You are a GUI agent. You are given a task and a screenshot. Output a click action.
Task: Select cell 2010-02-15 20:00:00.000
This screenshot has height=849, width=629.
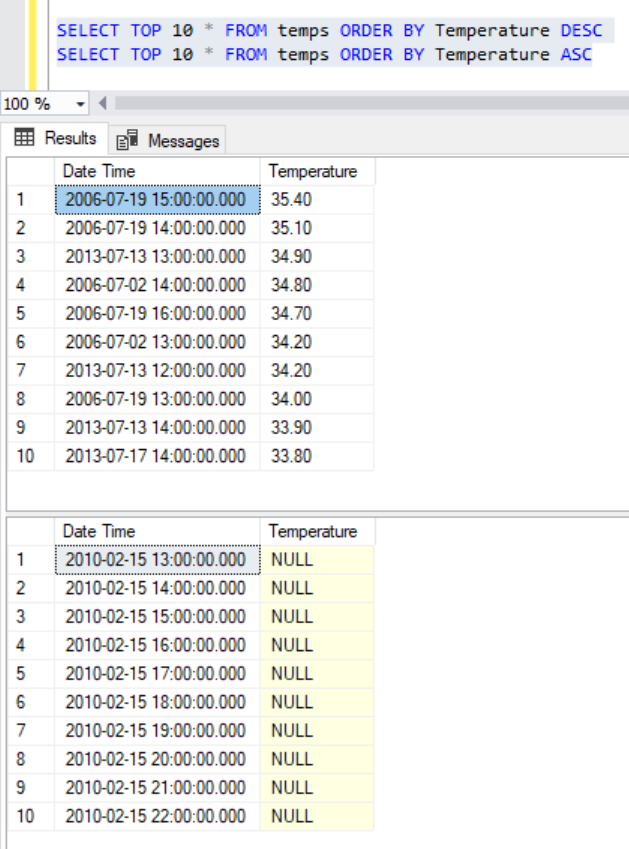click(x=157, y=759)
